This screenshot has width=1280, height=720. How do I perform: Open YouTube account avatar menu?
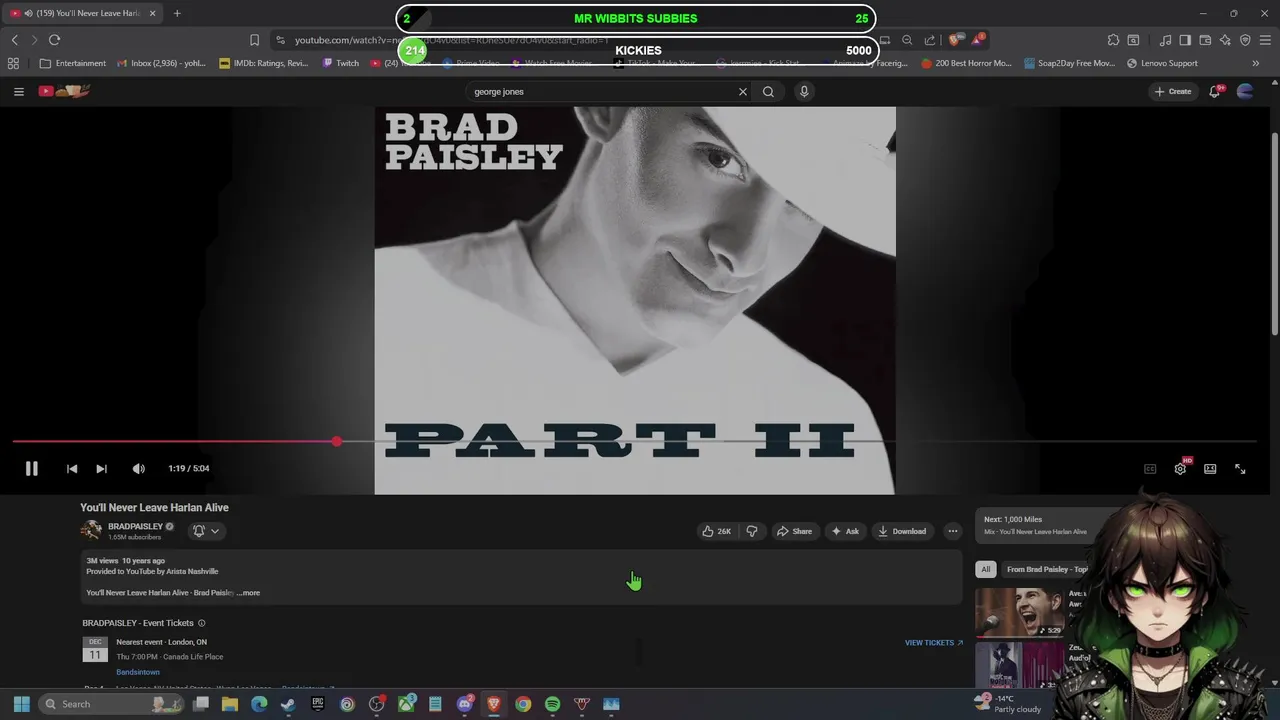pos(1245,91)
